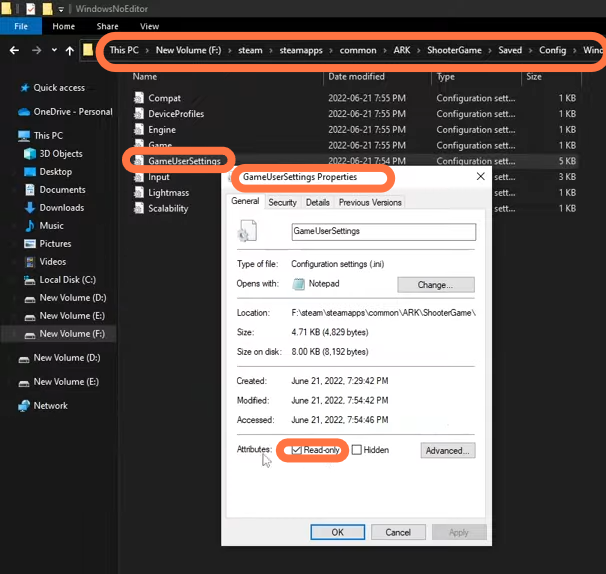Click the Change... button

point(436,285)
